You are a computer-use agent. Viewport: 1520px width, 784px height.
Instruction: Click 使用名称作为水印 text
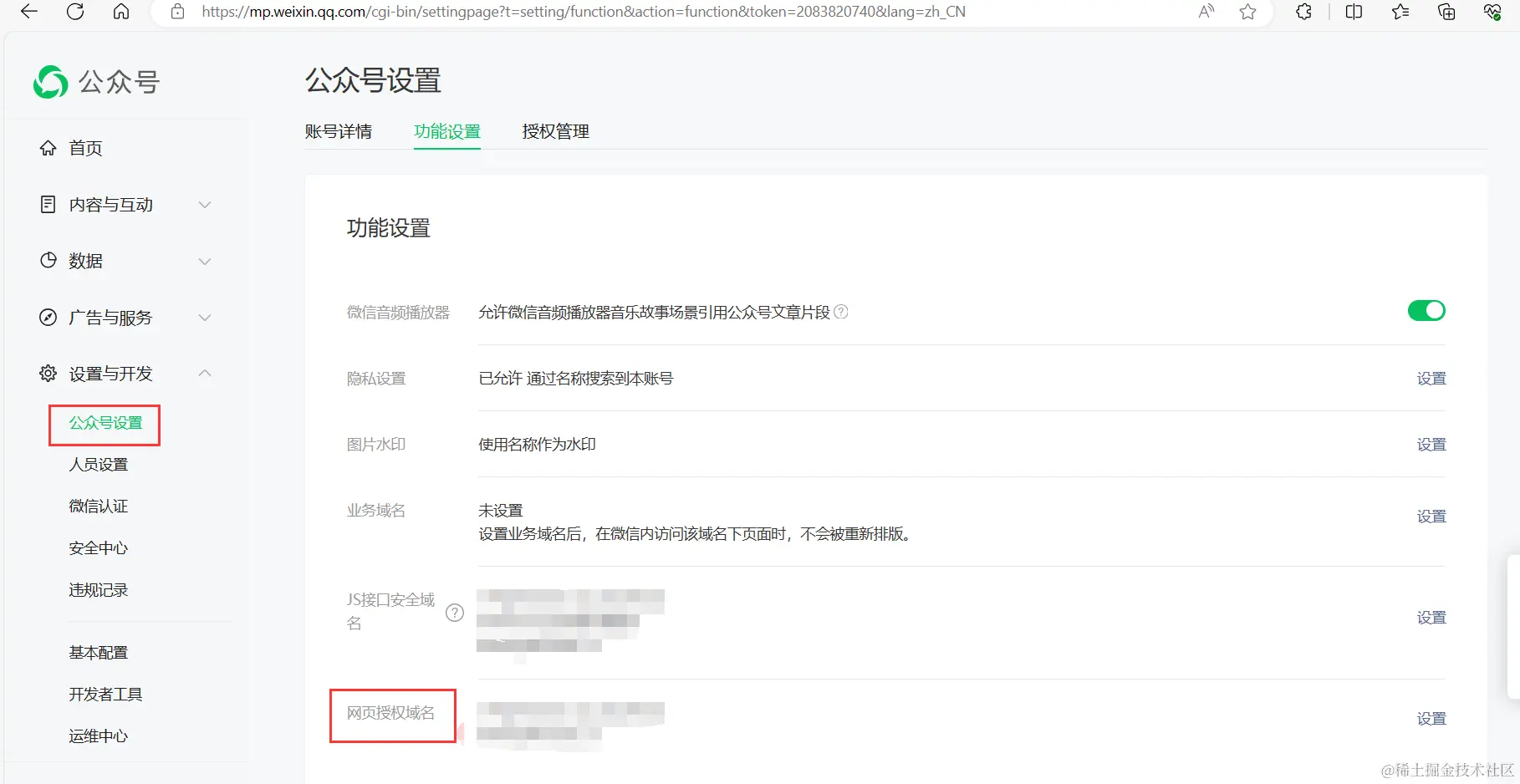click(x=537, y=445)
